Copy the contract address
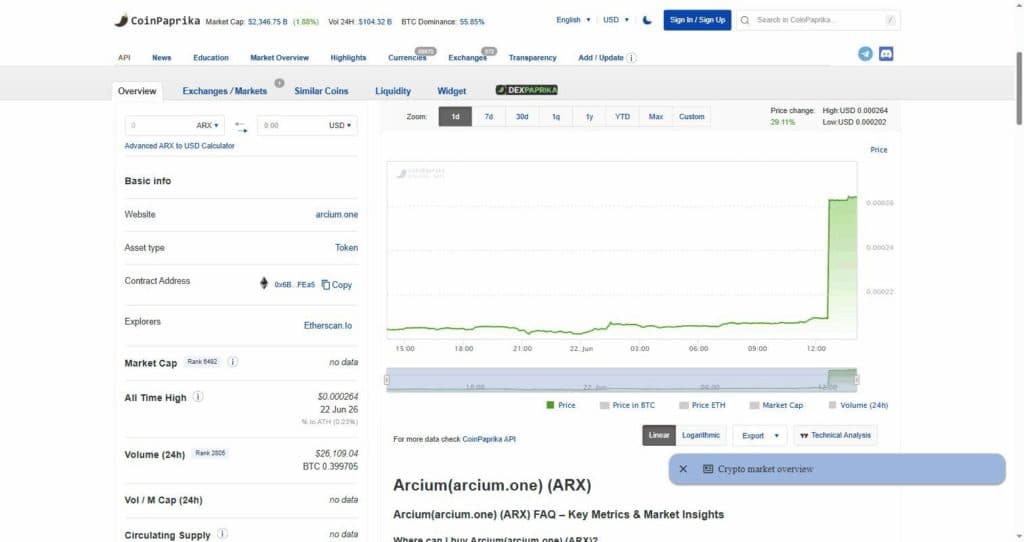 tap(337, 285)
